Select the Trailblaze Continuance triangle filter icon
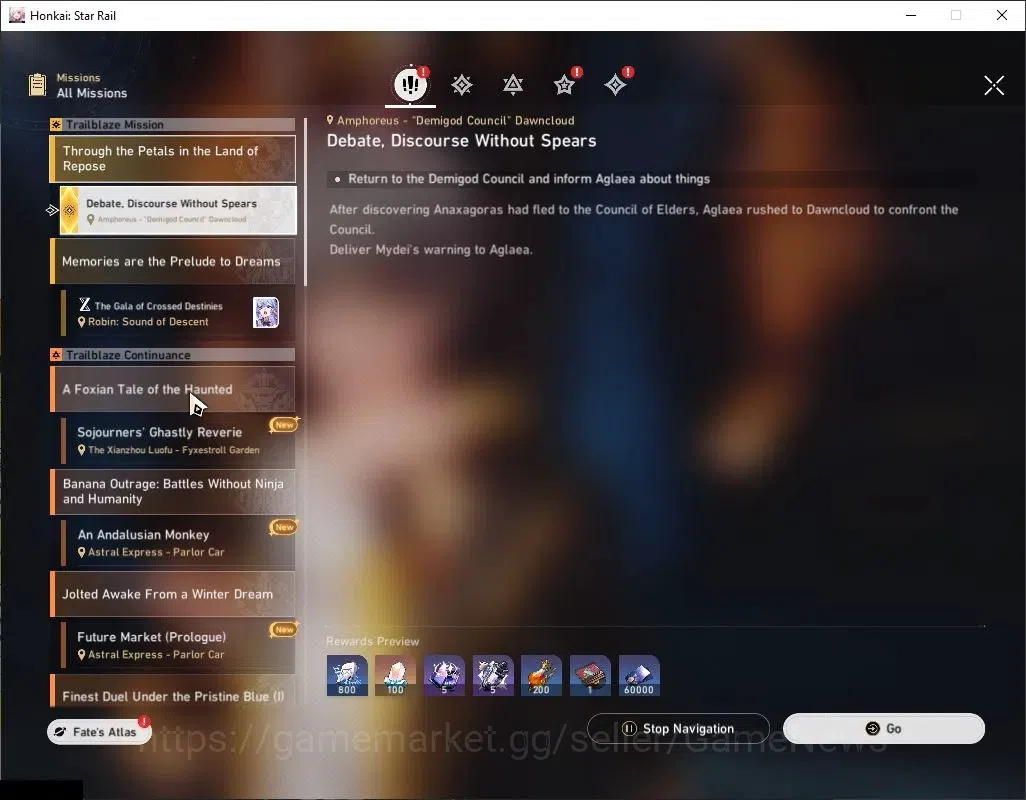This screenshot has width=1026, height=800. [x=513, y=85]
